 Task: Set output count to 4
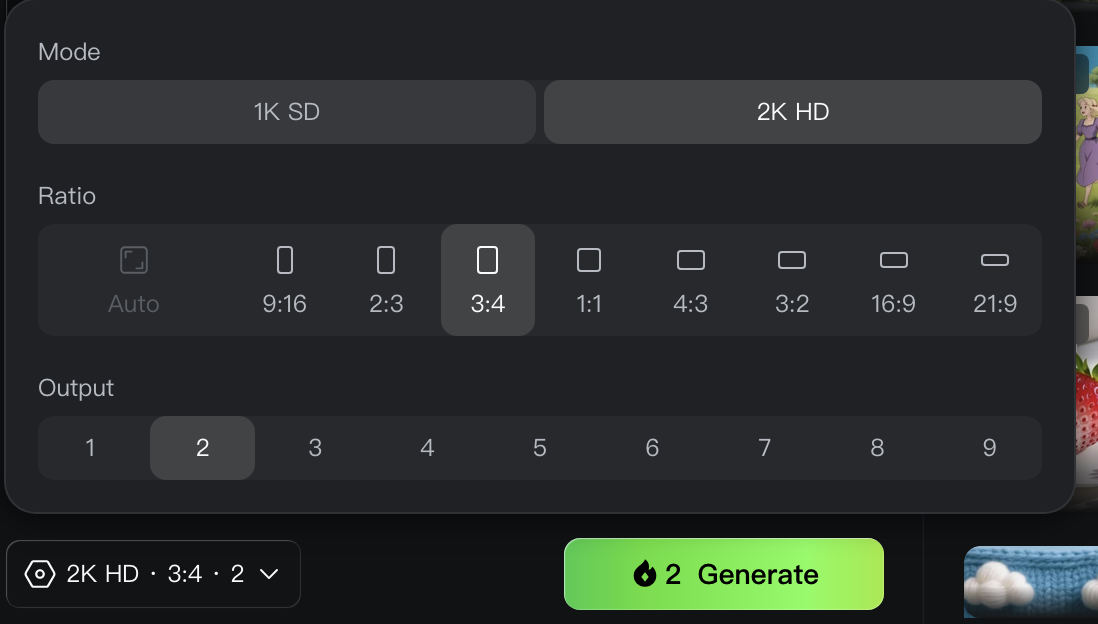tap(427, 448)
